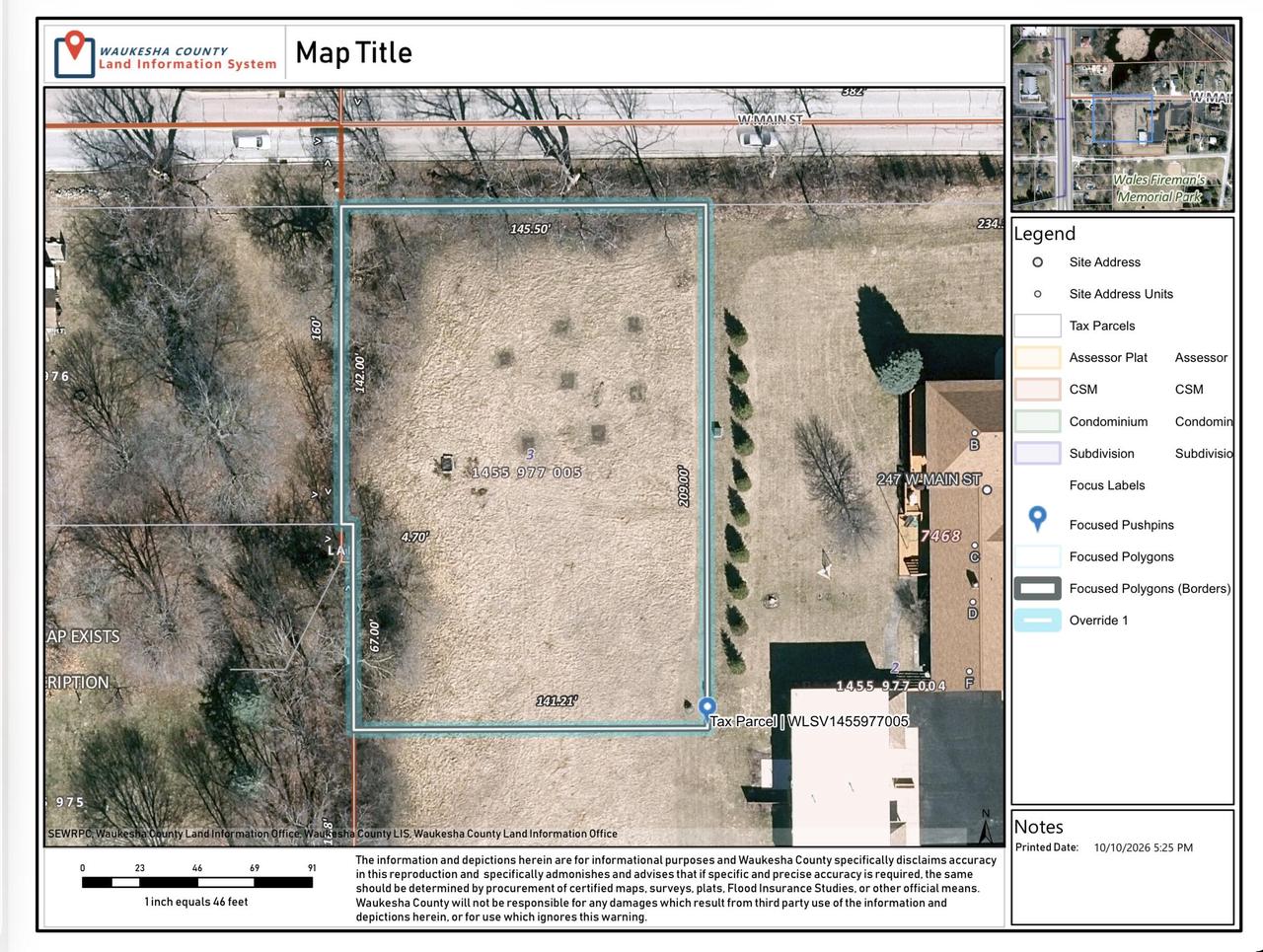The image size is (1263, 952).
Task: Click the Waukesha County Land Information System logo
Action: click(x=166, y=54)
